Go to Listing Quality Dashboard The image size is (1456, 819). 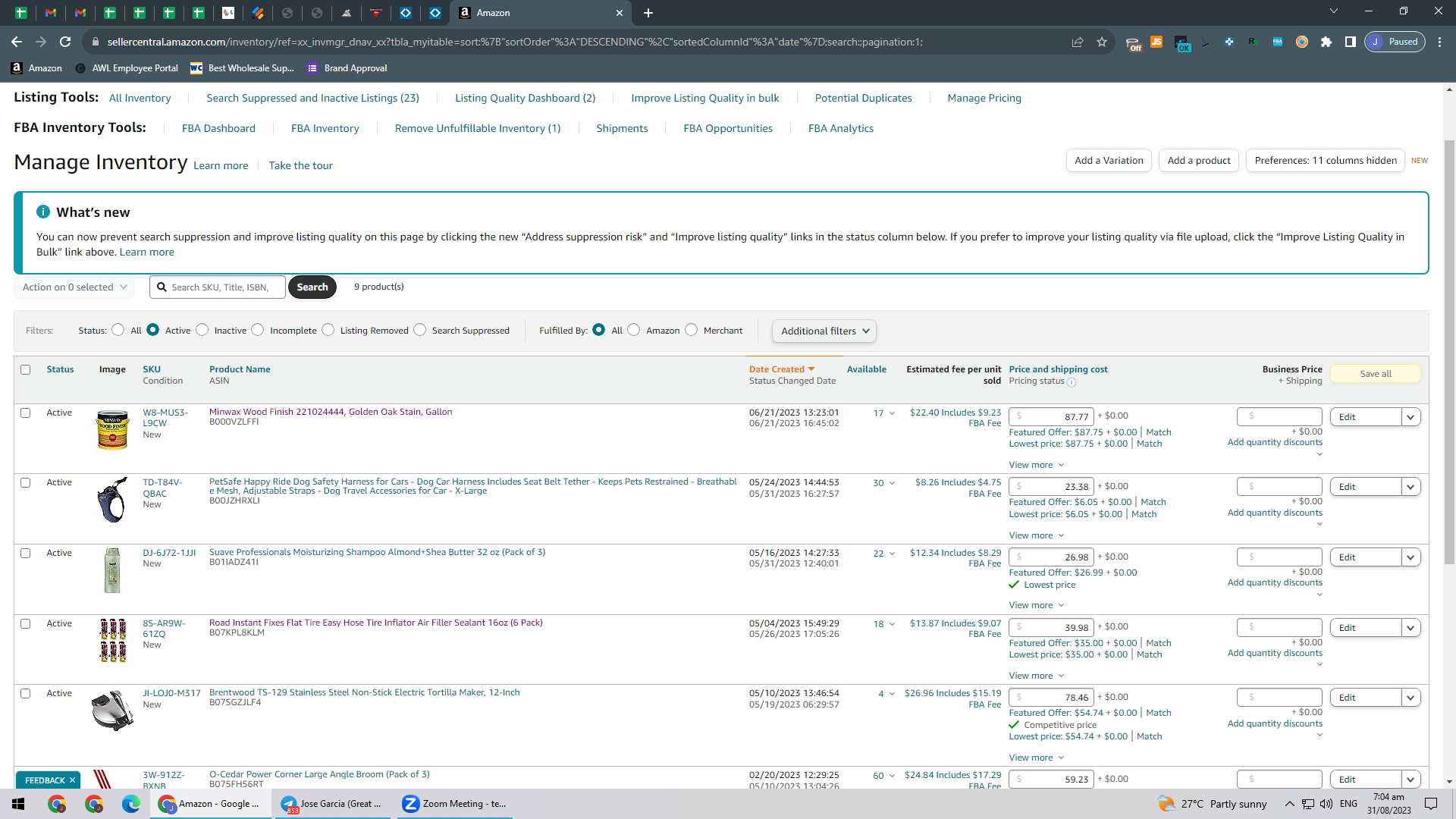click(x=526, y=99)
